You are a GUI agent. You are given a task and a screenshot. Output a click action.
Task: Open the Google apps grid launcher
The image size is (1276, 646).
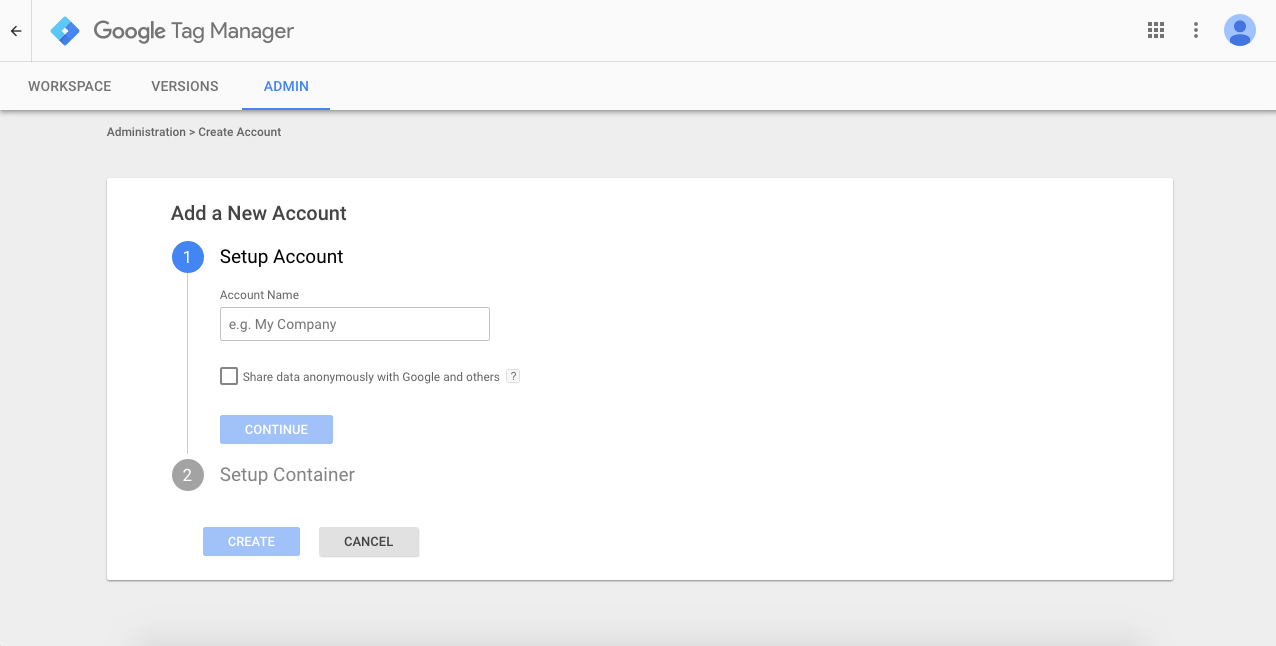tap(1156, 30)
